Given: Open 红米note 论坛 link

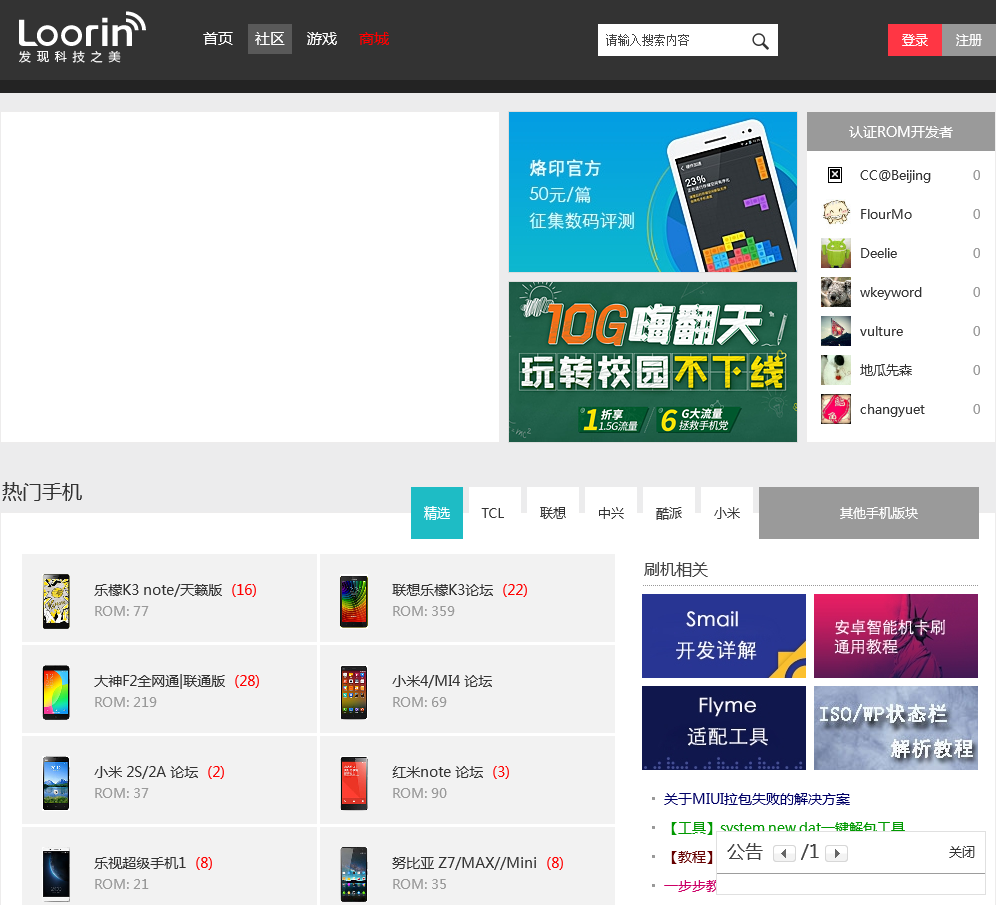Looking at the screenshot, I should coord(438,772).
